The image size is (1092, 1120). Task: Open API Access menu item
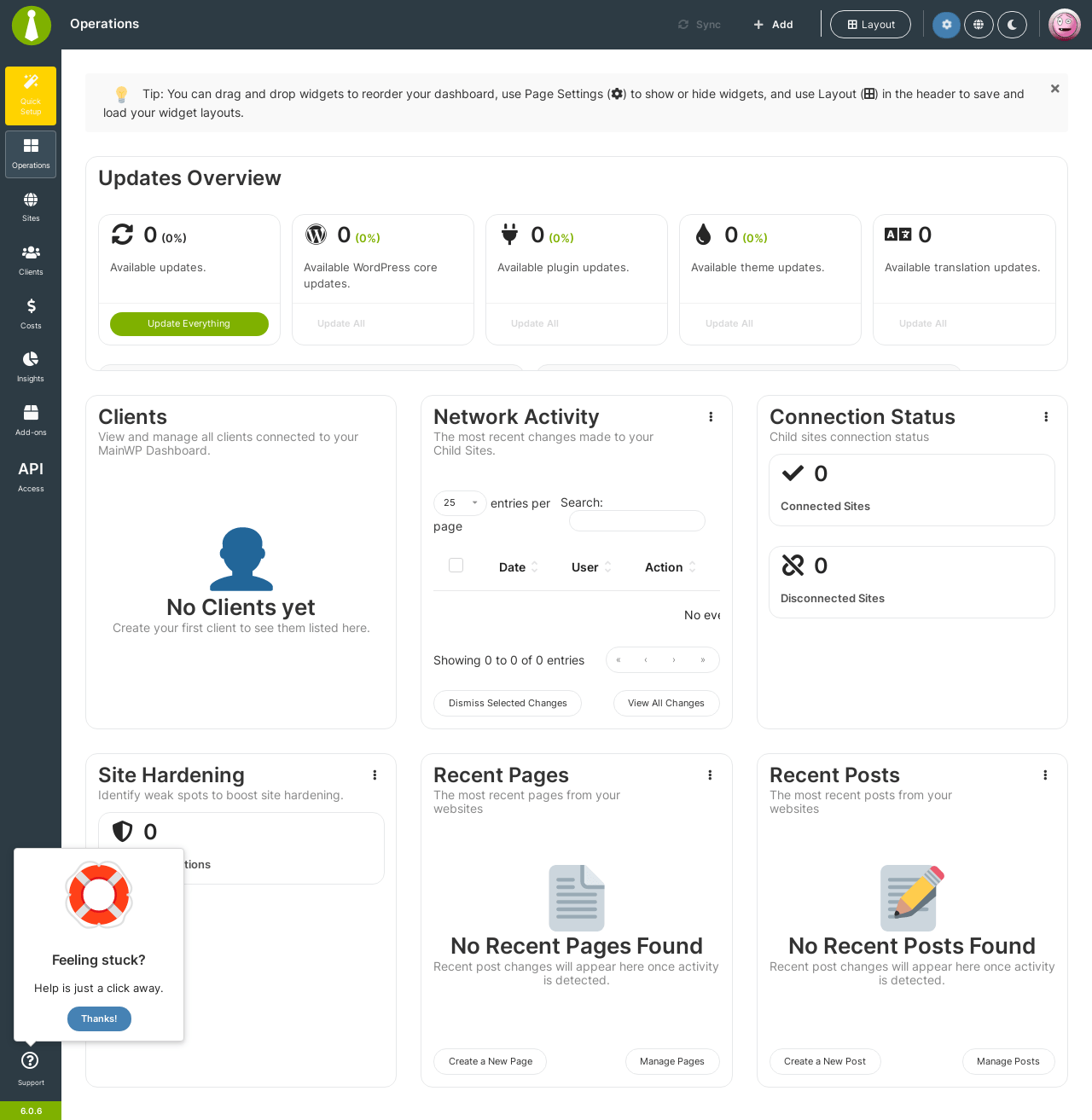point(31,476)
